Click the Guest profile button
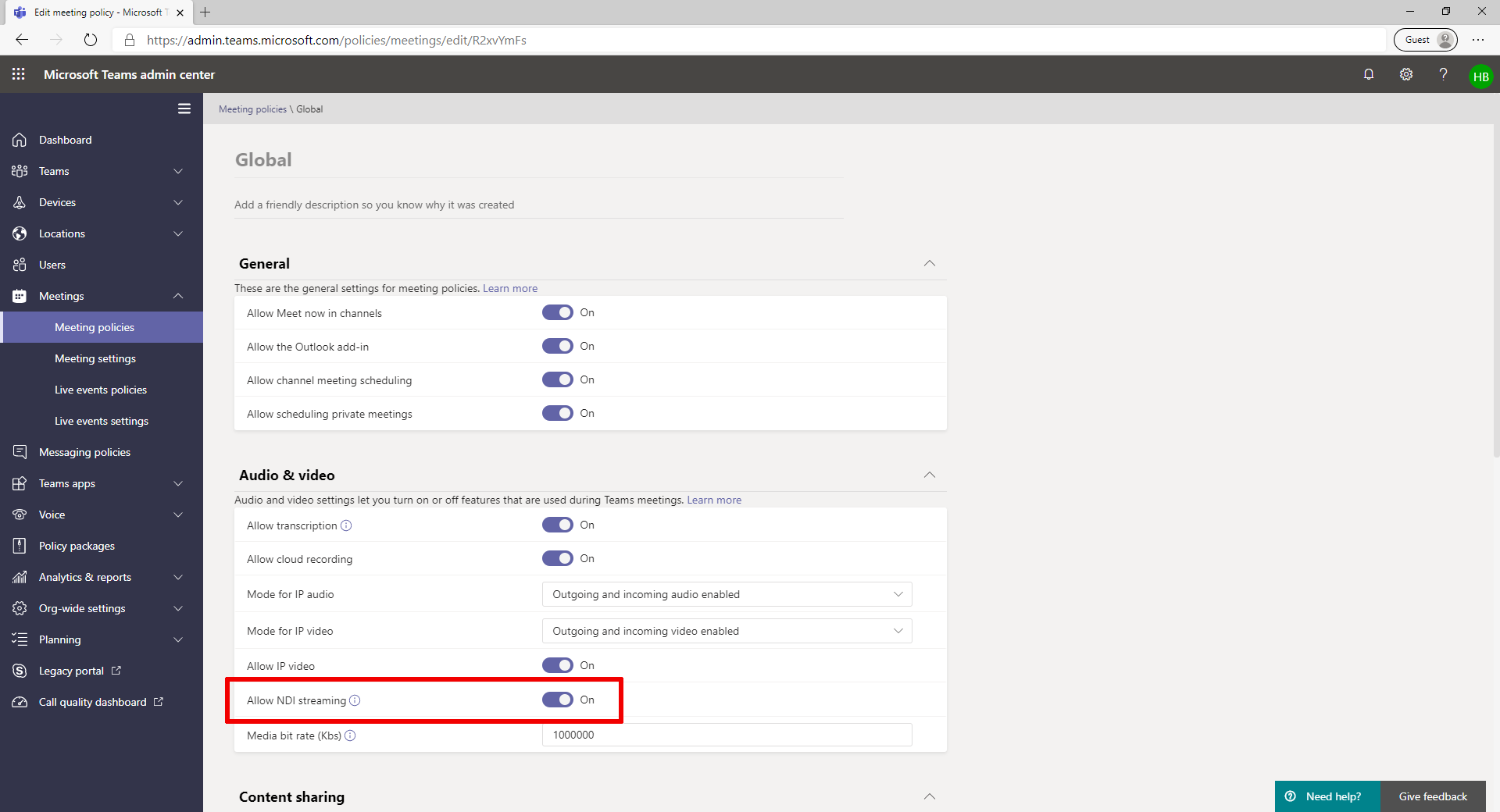Image resolution: width=1500 pixels, height=812 pixels. point(1426,40)
